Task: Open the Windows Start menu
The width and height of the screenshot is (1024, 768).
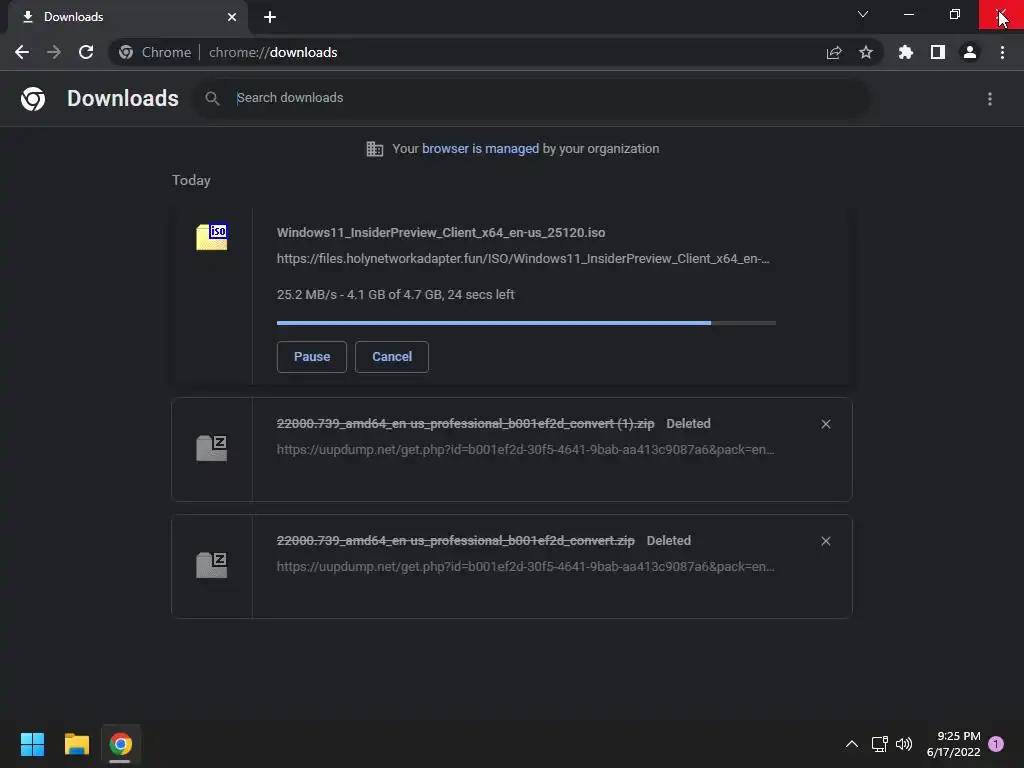Action: point(32,744)
